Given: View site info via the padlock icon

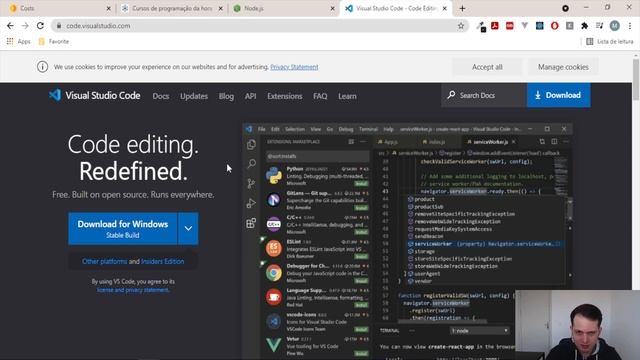Looking at the screenshot, I should tap(59, 26).
